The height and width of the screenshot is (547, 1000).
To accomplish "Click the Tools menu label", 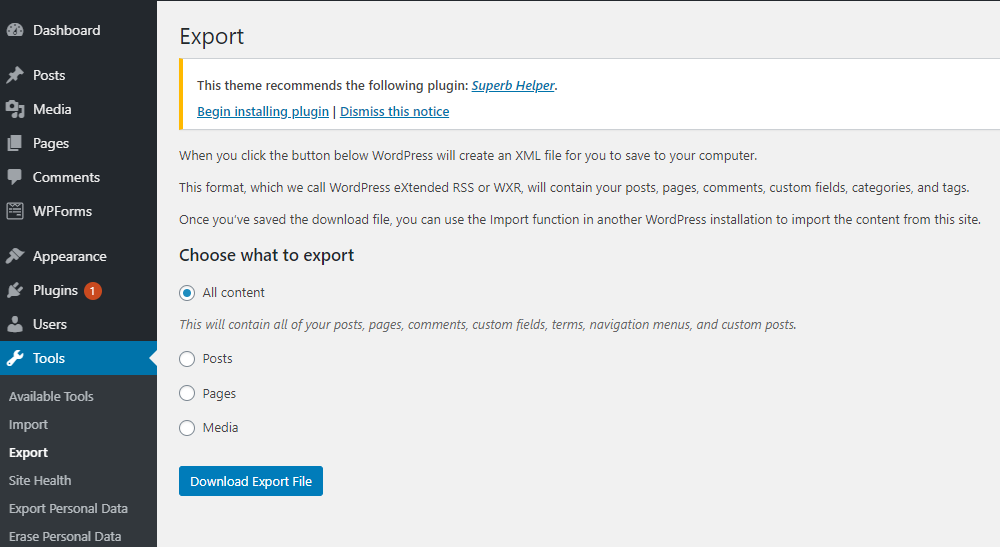I will click(49, 358).
